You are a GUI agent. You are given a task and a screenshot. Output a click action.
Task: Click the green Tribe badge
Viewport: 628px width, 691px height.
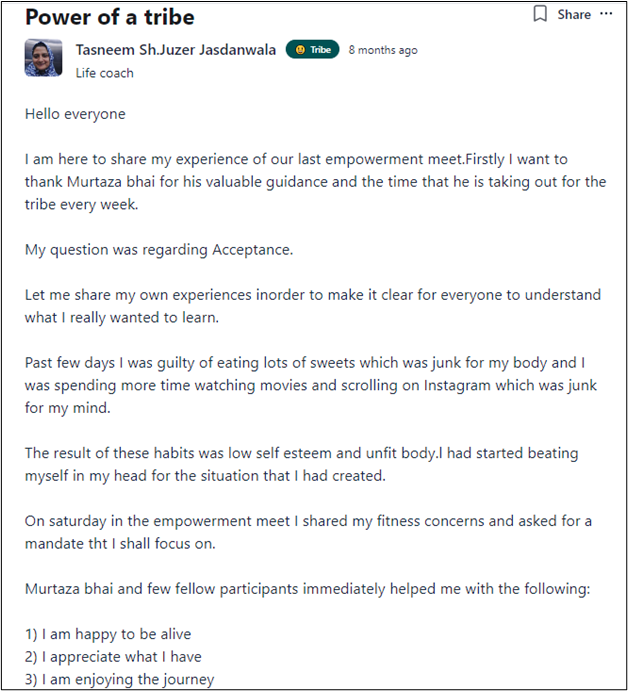pyautogui.click(x=312, y=50)
